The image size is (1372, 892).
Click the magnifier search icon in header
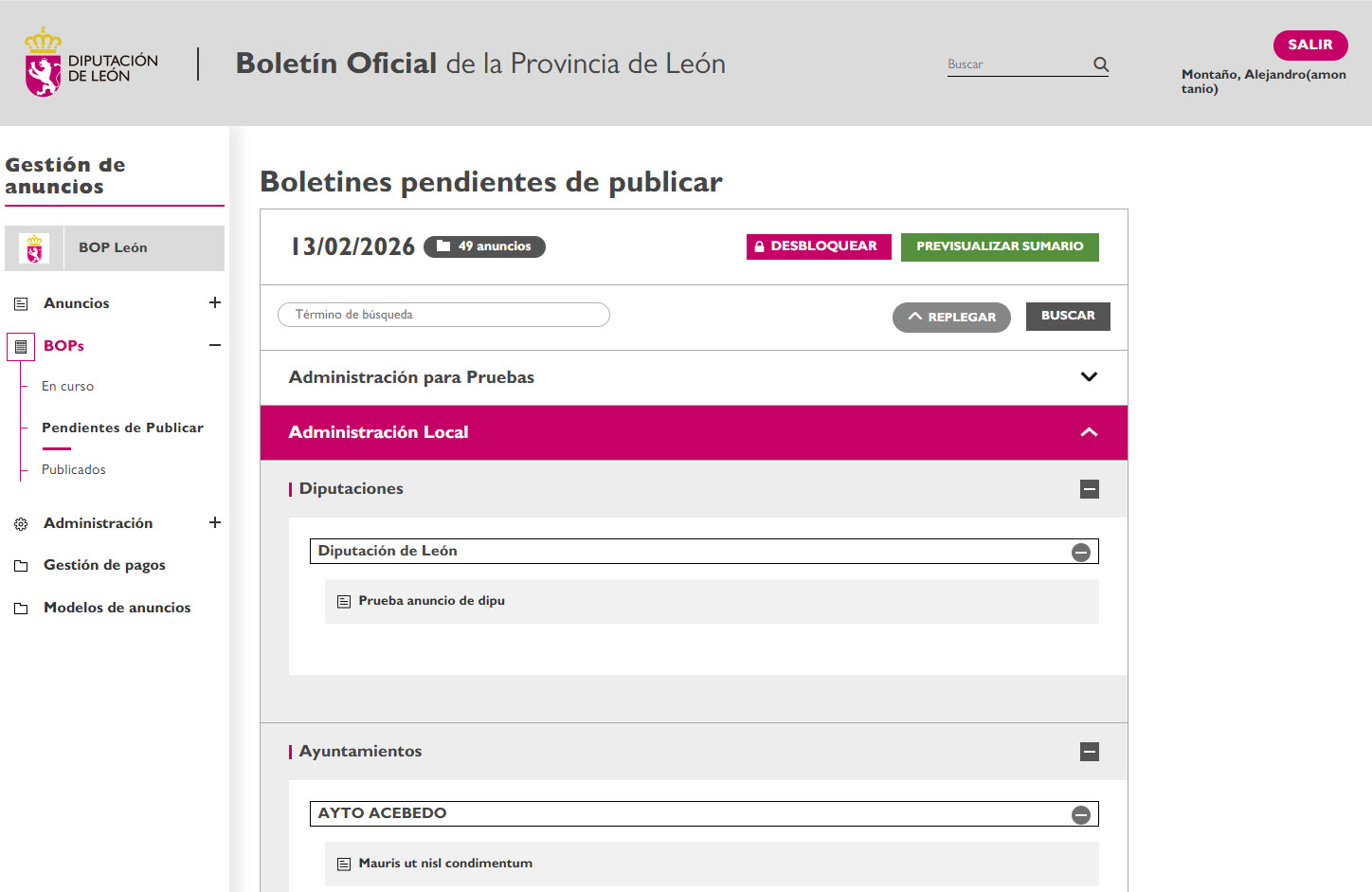coord(1100,64)
